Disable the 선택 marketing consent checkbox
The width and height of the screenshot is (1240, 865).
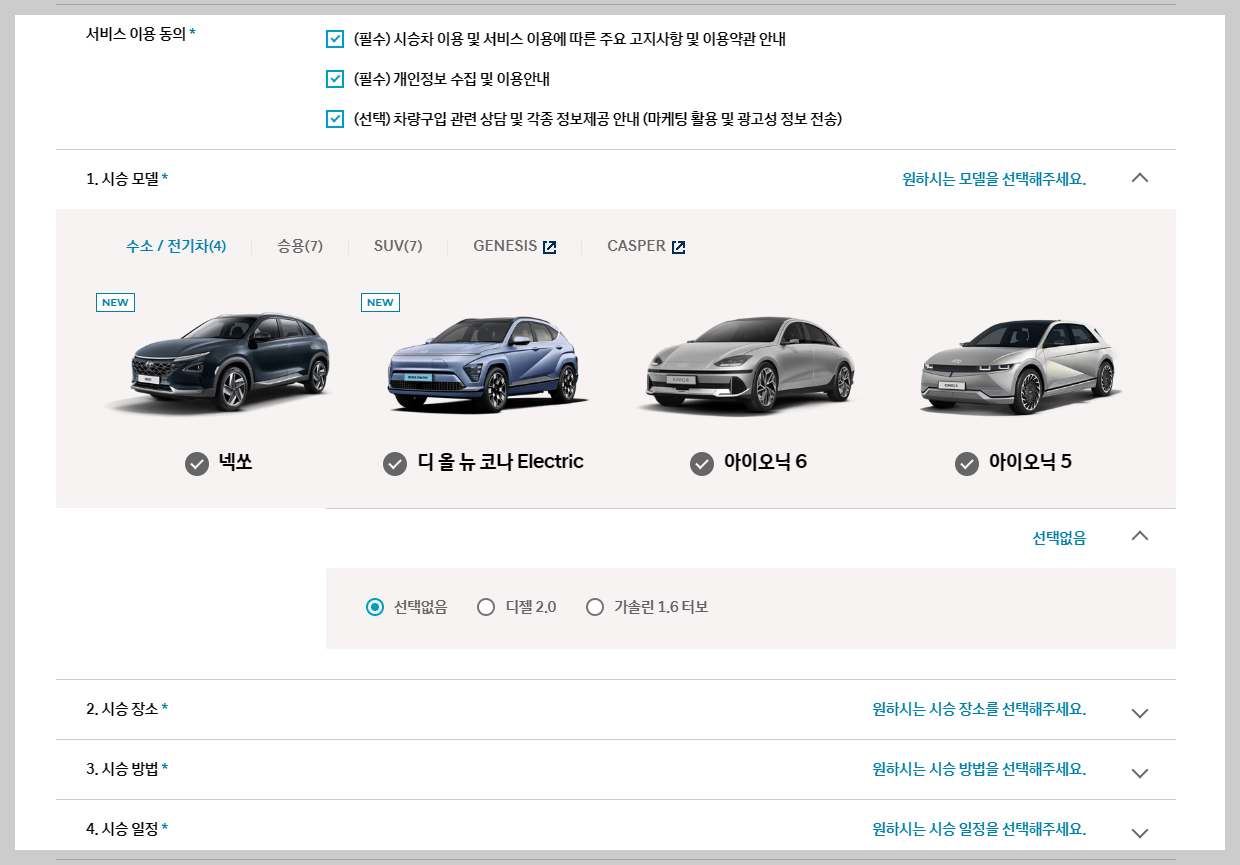[334, 120]
